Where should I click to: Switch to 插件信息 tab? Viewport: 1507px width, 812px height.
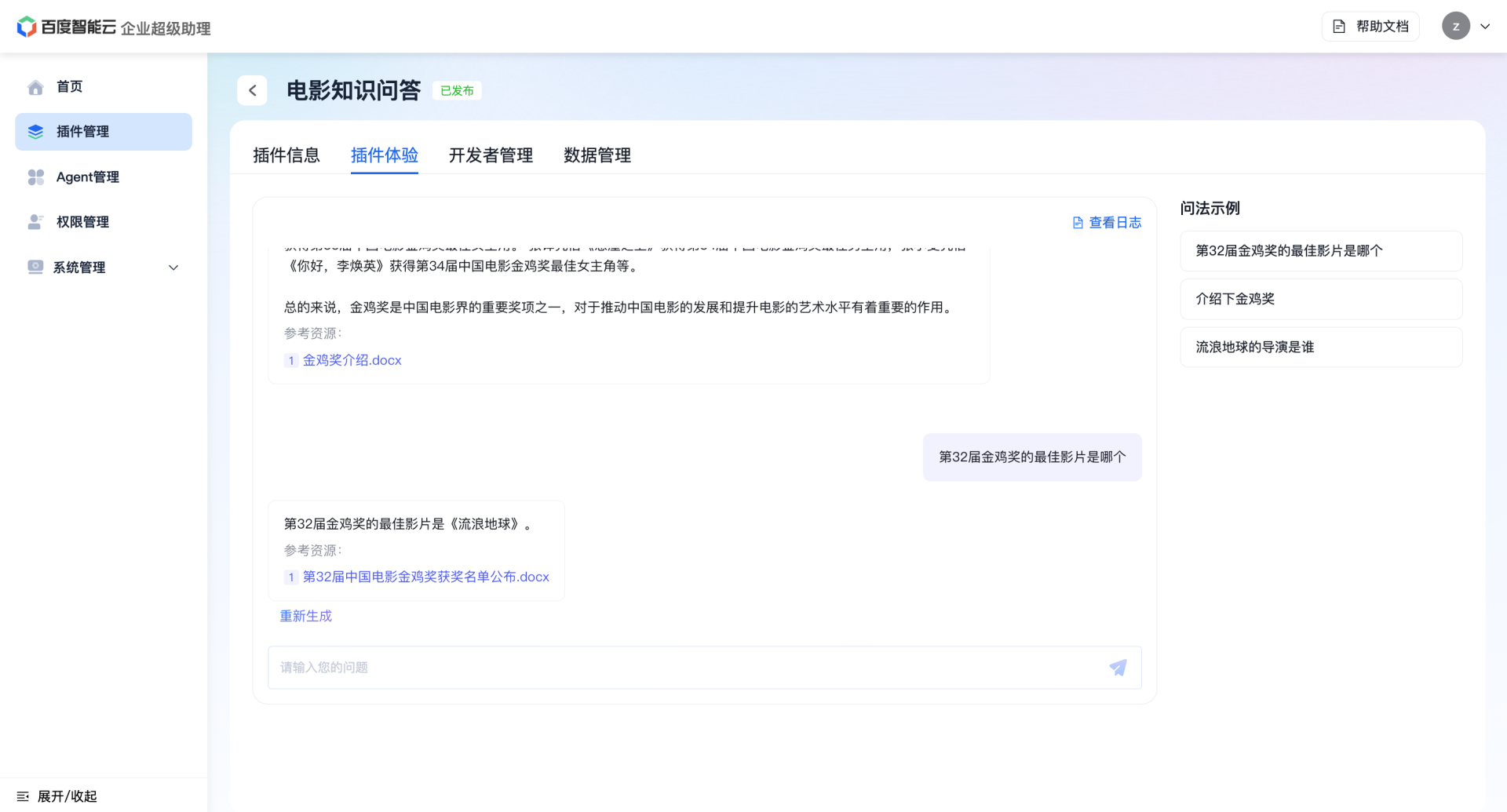[286, 155]
